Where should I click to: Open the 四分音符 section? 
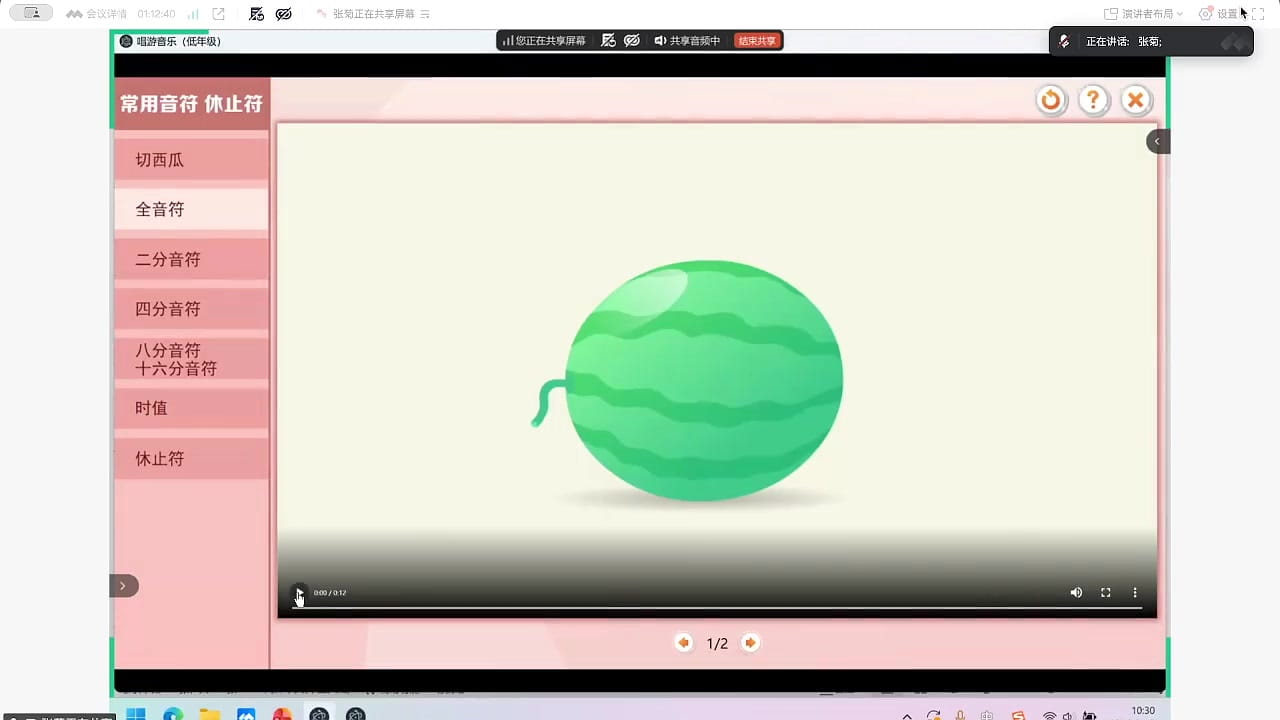191,309
